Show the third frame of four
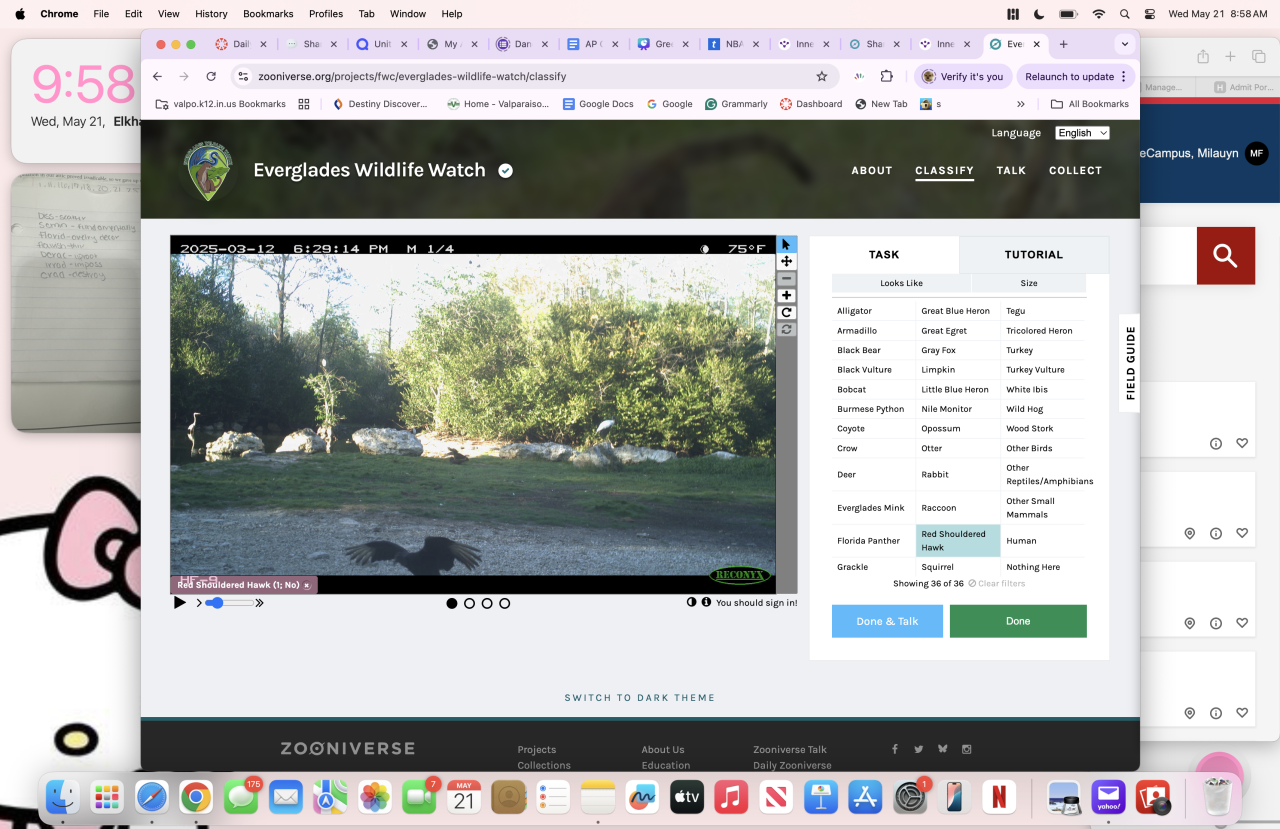 point(487,604)
